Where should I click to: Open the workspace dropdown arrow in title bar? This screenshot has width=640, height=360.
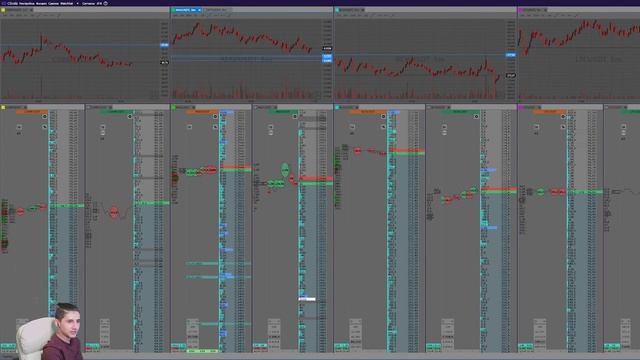point(78,3)
